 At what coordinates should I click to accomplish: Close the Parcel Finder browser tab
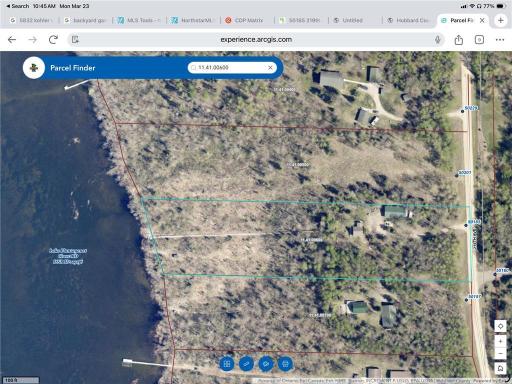482,20
